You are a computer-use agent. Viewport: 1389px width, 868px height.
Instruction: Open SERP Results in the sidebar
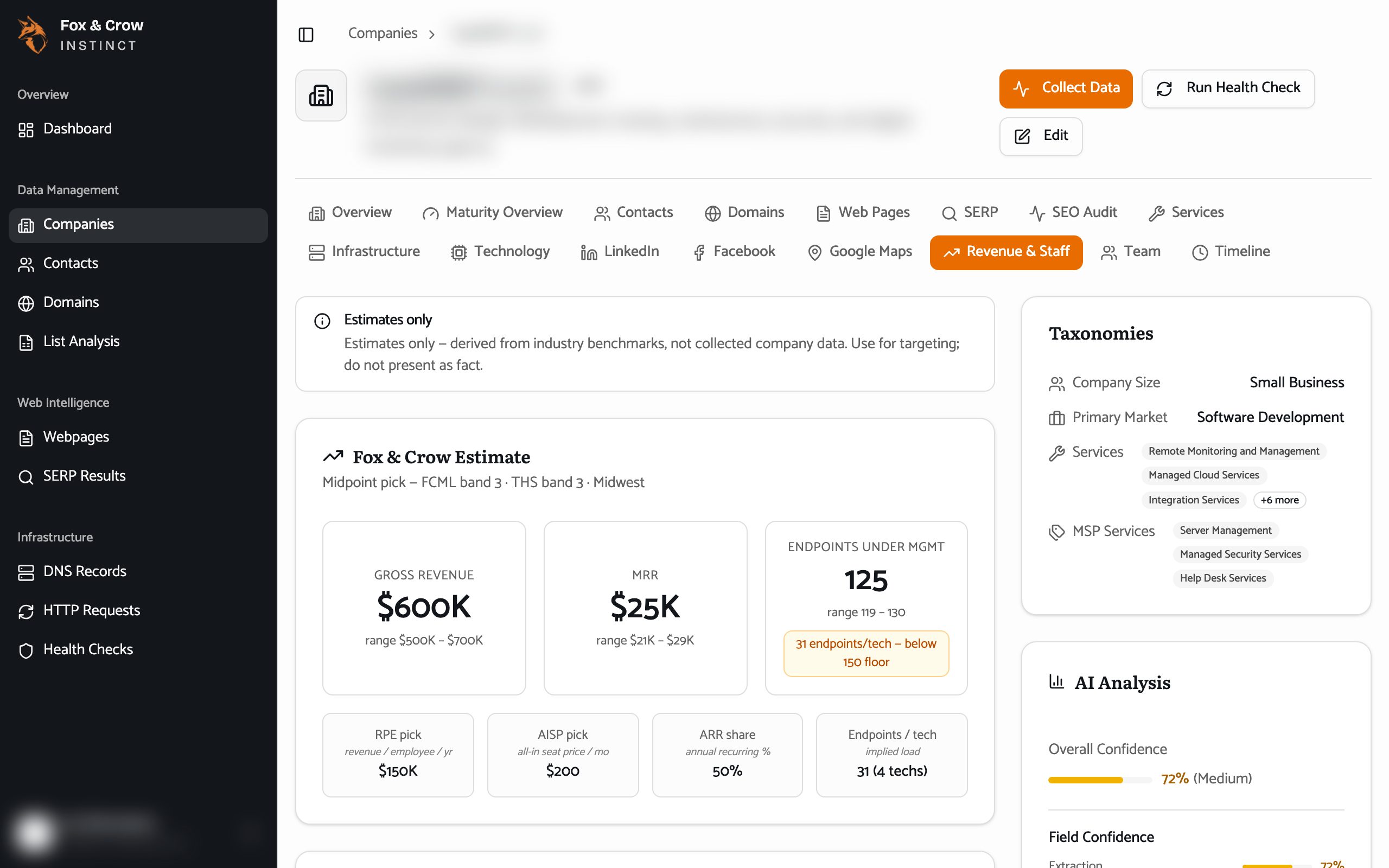(138, 476)
